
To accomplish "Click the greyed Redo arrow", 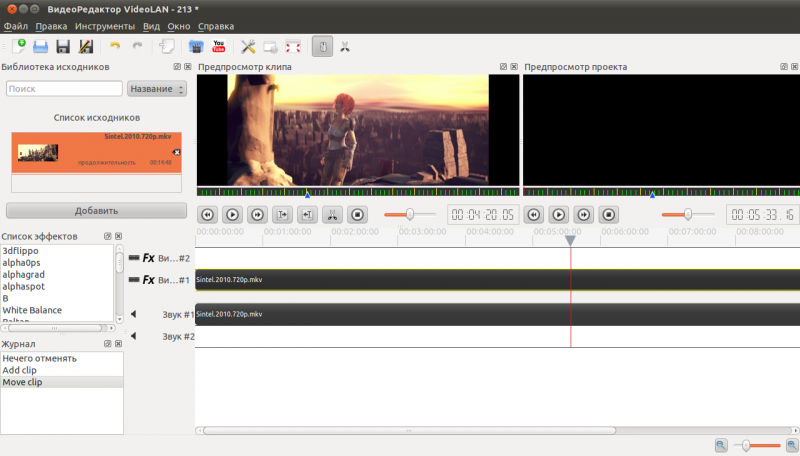I will pyautogui.click(x=137, y=46).
